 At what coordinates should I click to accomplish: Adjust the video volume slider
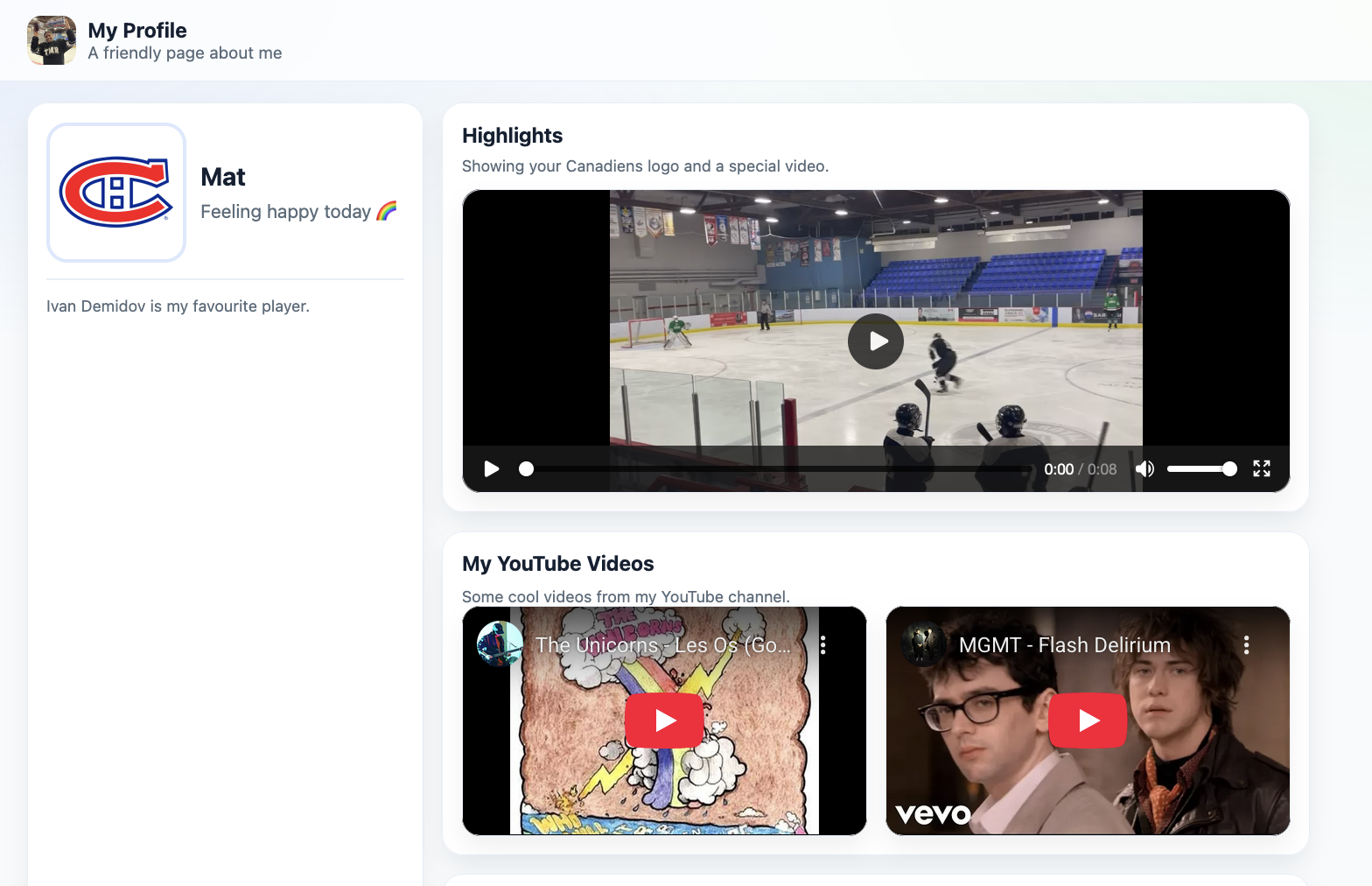pos(1201,469)
